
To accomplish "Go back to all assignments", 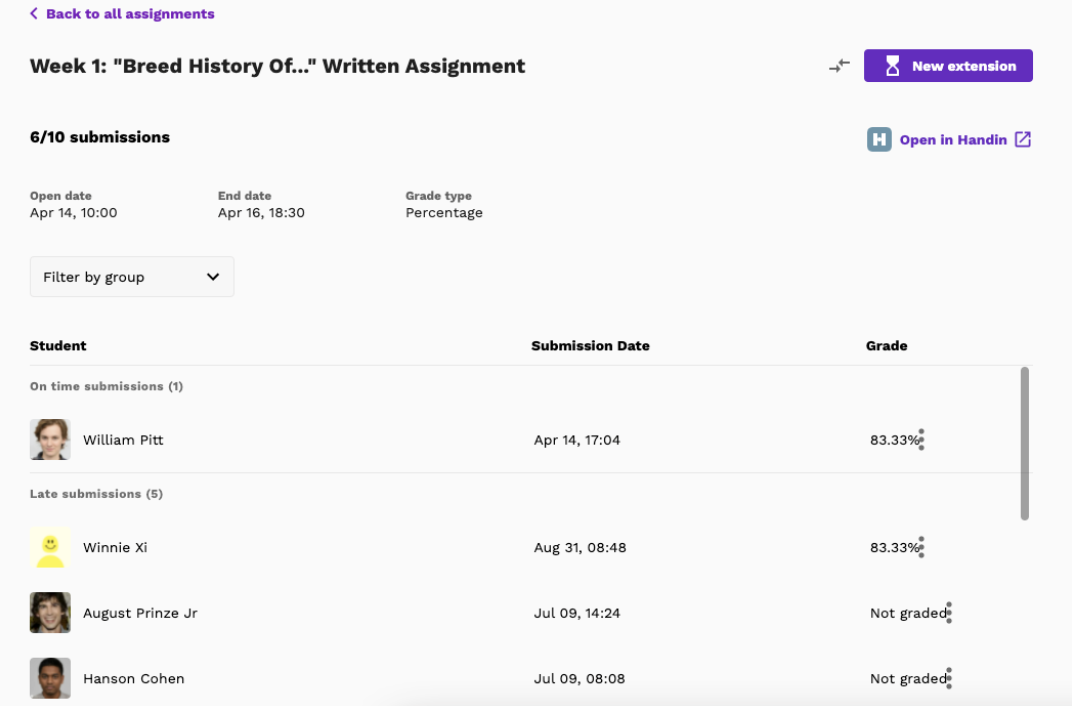I will (122, 14).
